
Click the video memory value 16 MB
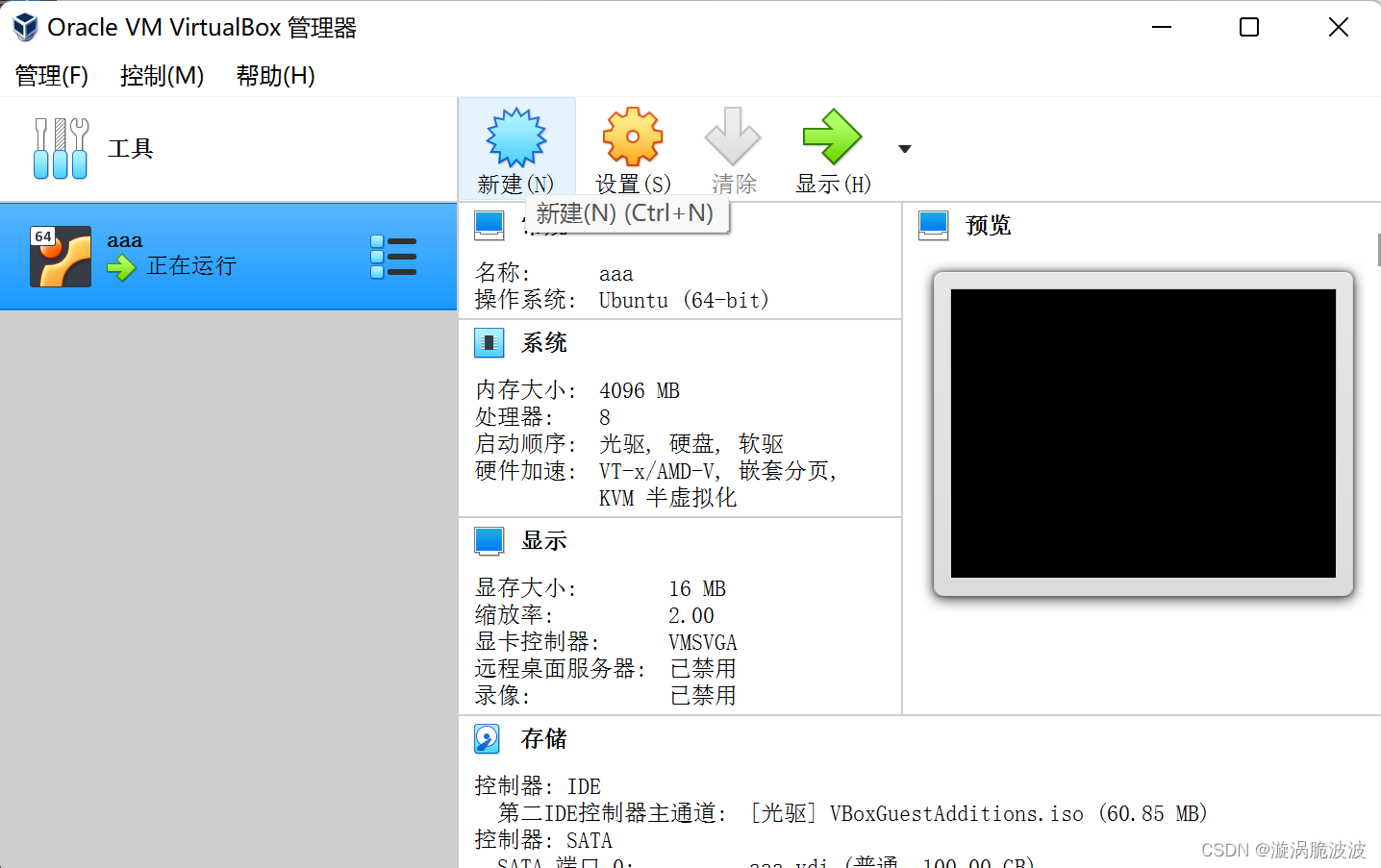[x=697, y=589]
